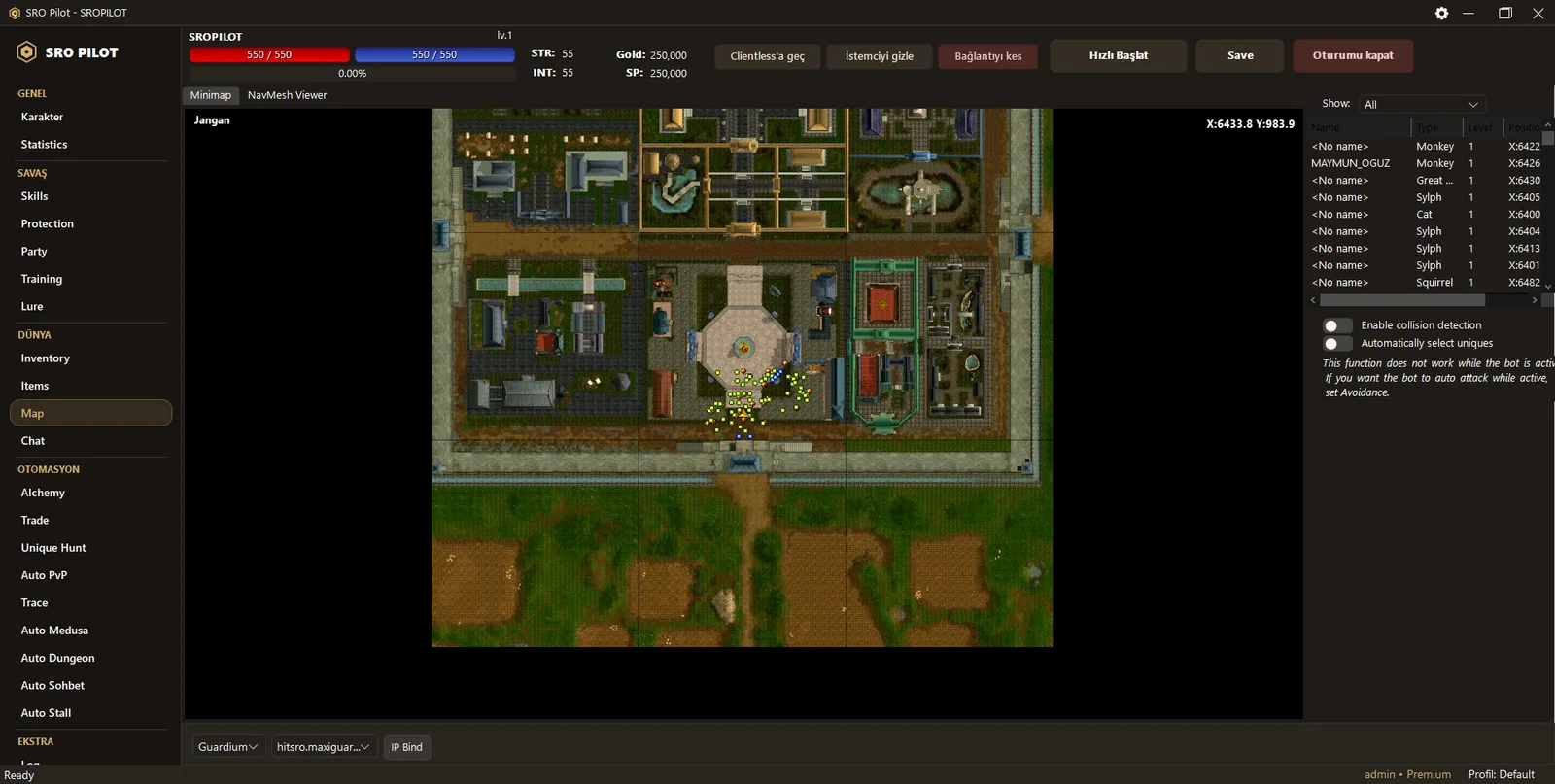Select the Squirrel row in entity list
Viewport: 1555px width, 784px height.
pos(1426,283)
